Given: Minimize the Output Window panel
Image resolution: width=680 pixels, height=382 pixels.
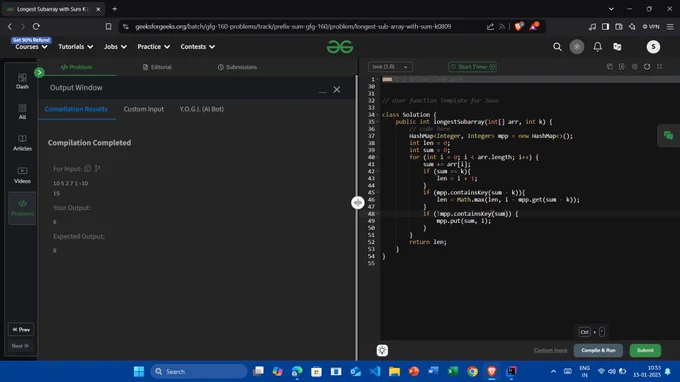Looking at the screenshot, I should click(322, 91).
